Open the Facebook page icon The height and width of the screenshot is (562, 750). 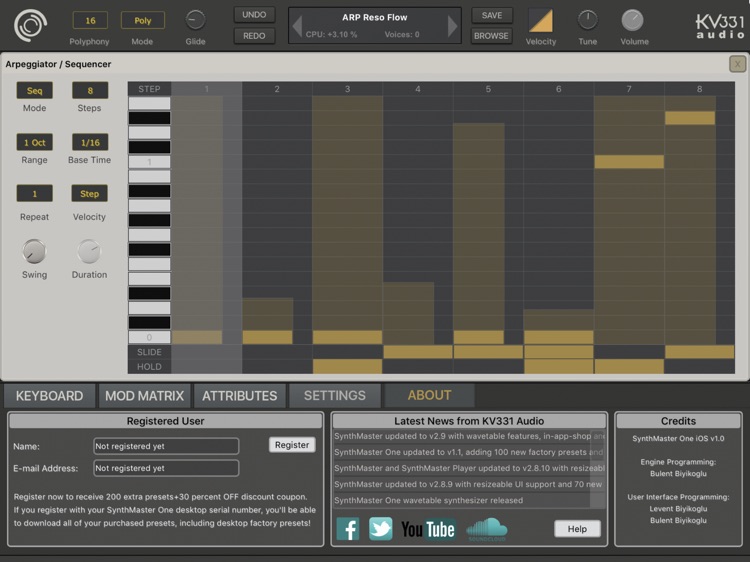(348, 529)
